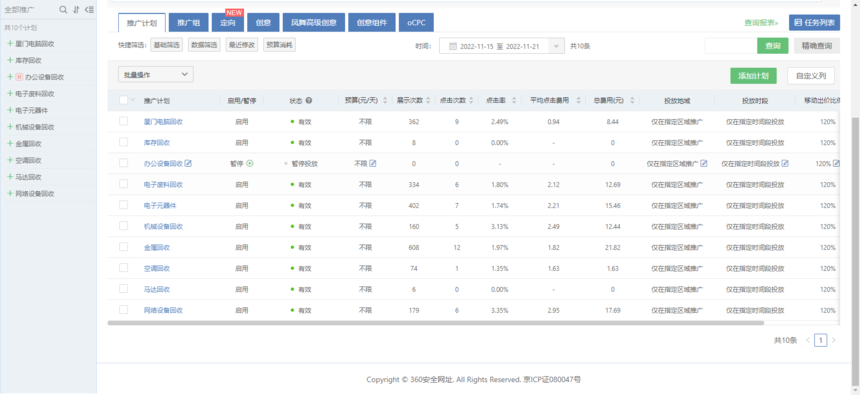Screen dimensions: 860x395
Task: Check the box for 电子元器件 row
Action: pos(123,205)
